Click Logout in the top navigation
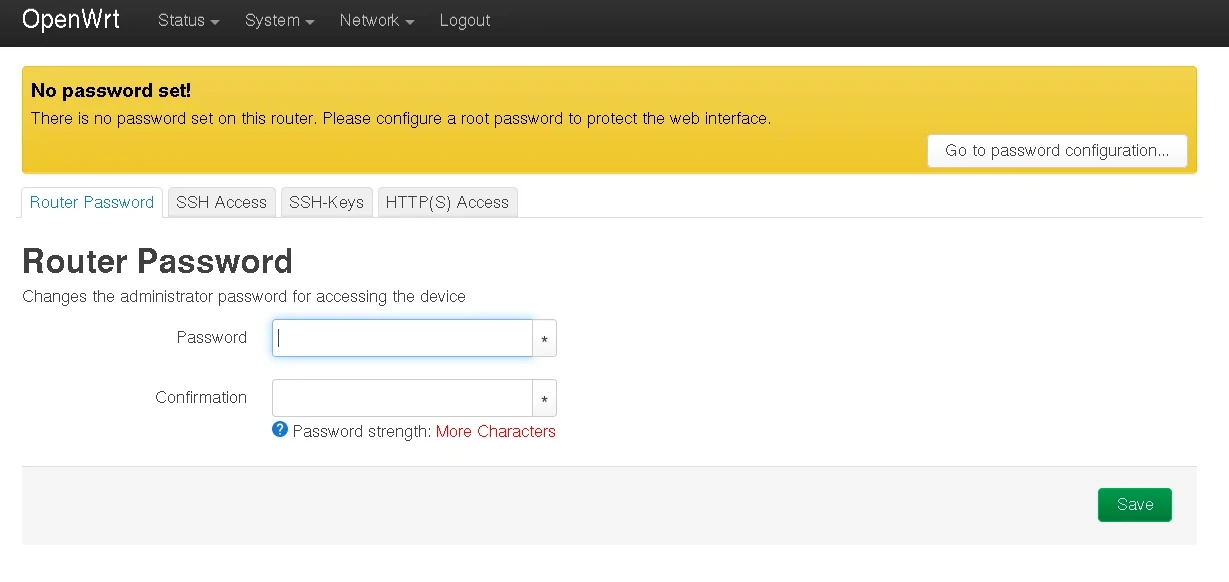The height and width of the screenshot is (582, 1229). (465, 20)
